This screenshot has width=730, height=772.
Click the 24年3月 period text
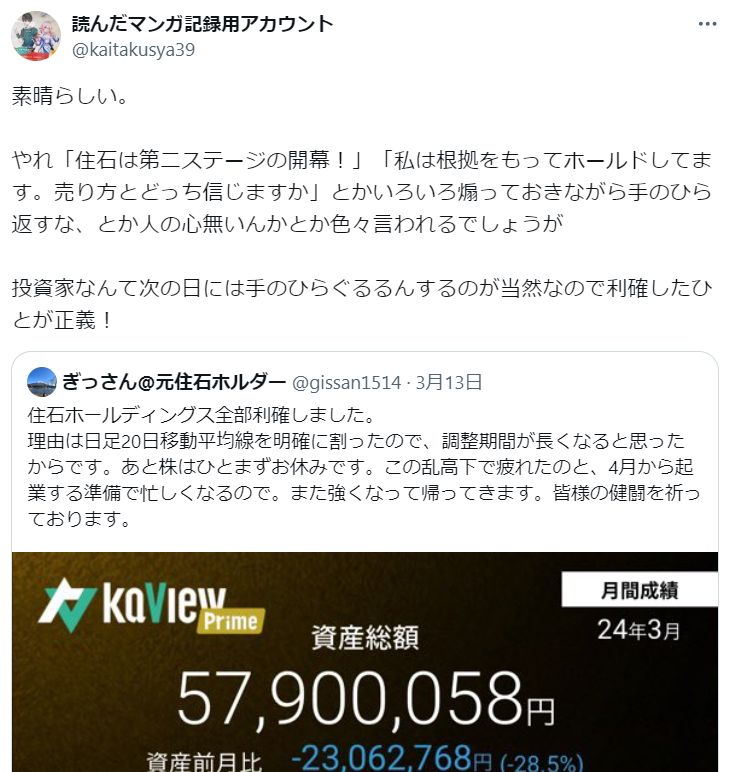[x=638, y=630]
